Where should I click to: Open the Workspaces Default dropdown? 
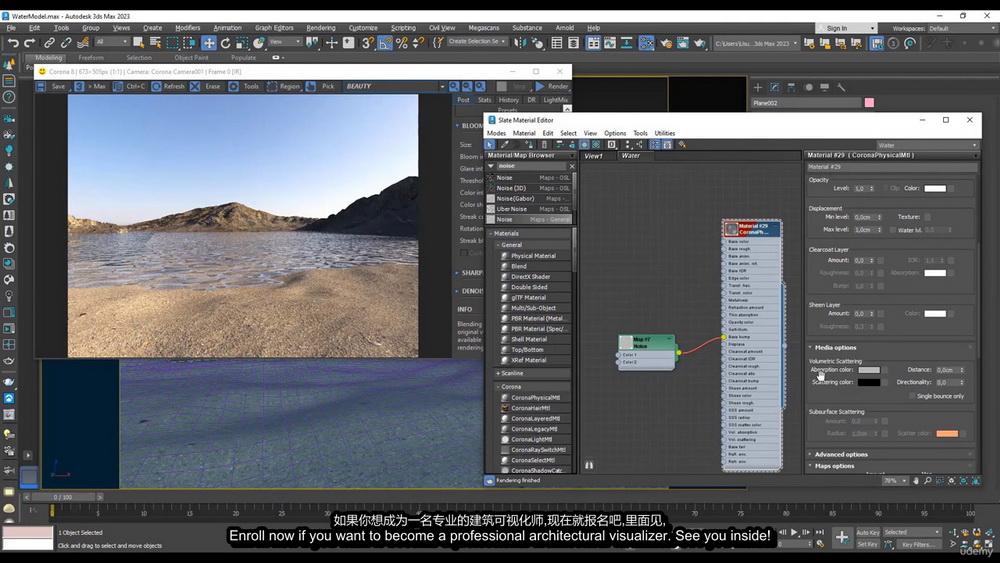click(x=961, y=28)
